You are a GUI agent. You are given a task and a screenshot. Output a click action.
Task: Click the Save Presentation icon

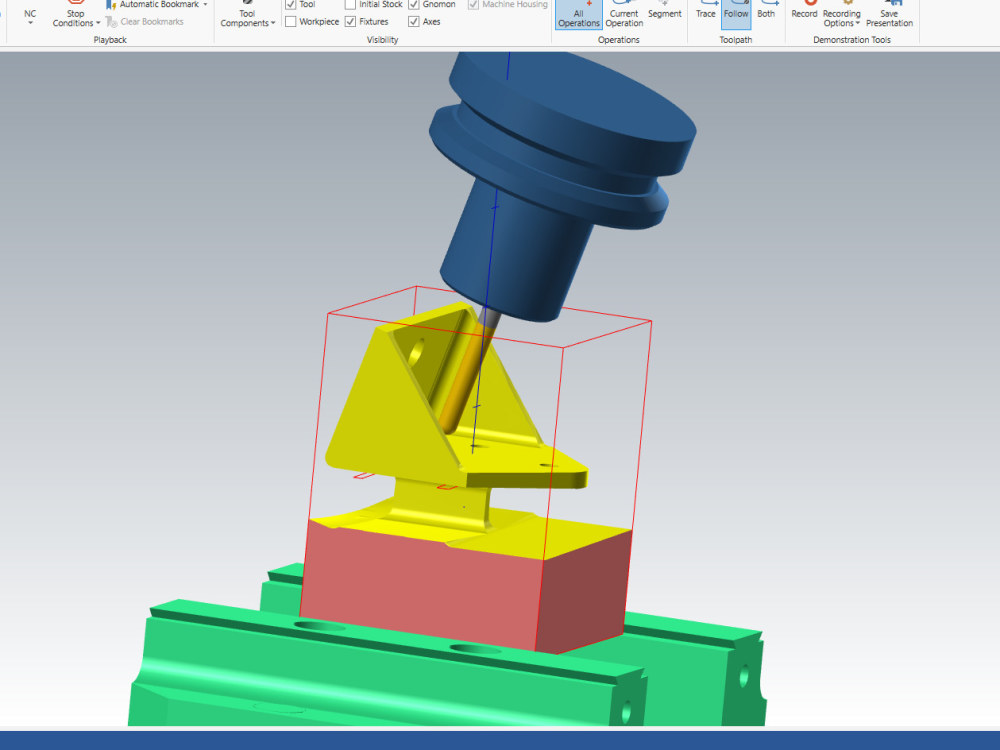tap(888, 13)
